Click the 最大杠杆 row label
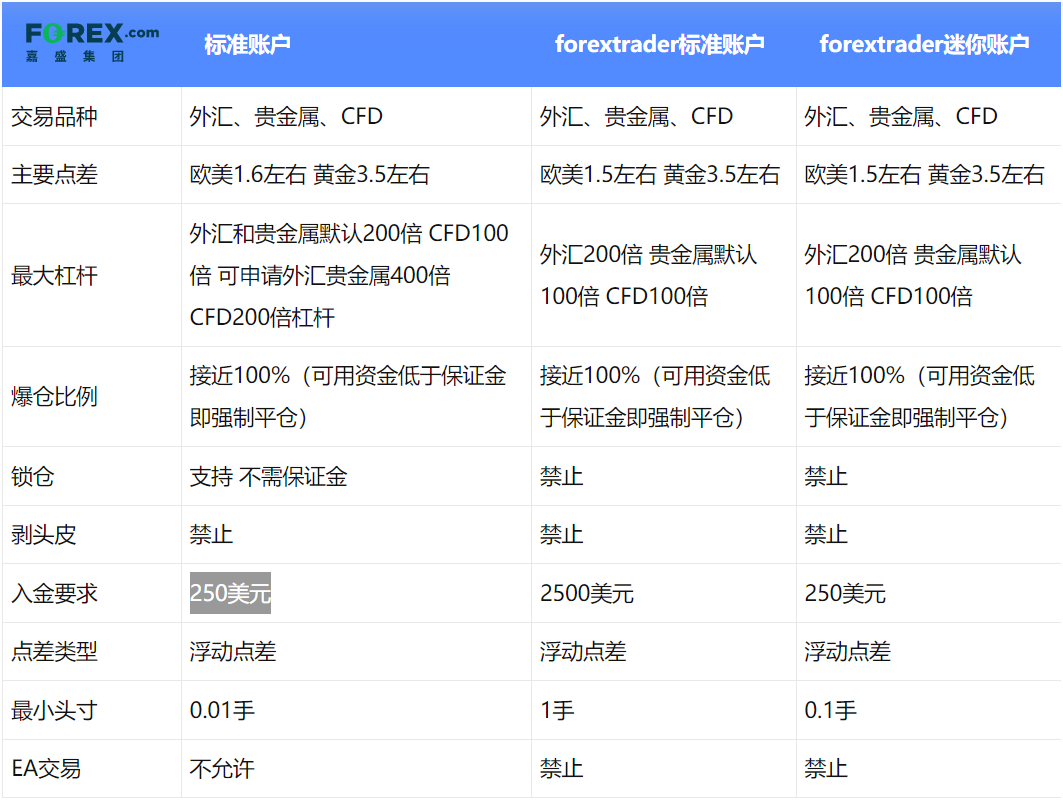The image size is (1063, 807). [54, 275]
